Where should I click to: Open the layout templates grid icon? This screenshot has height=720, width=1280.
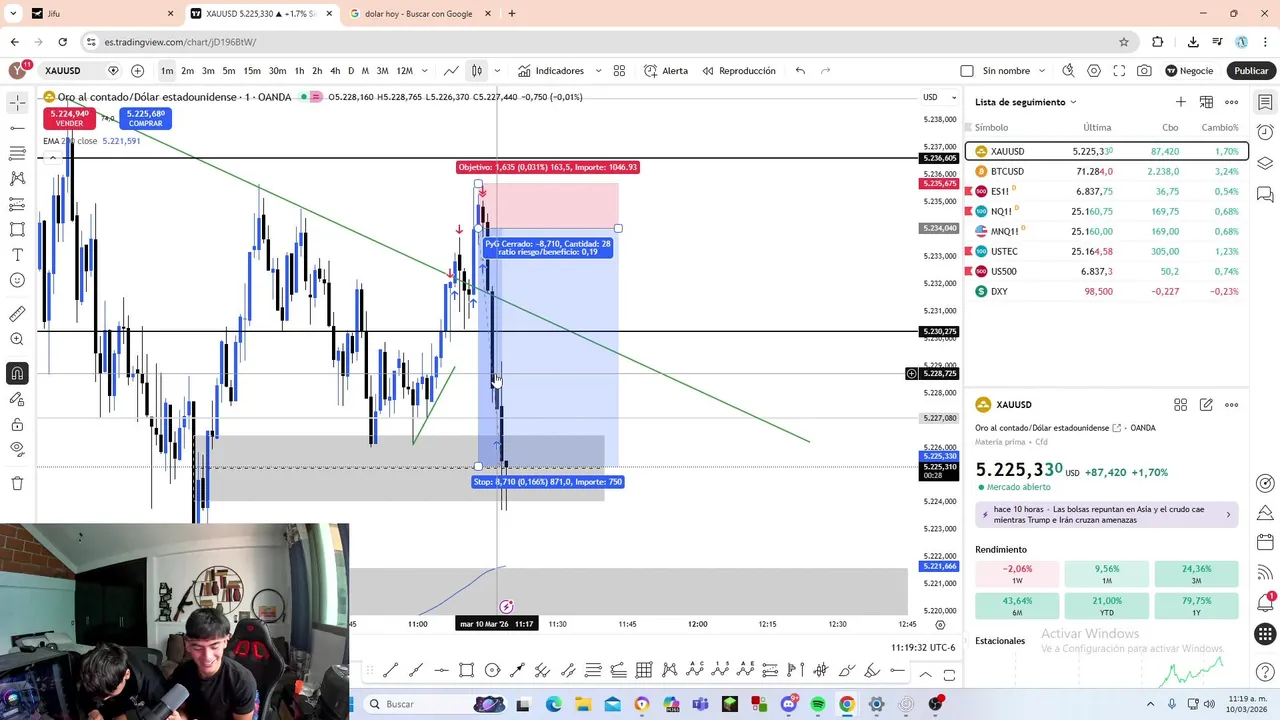[619, 71]
